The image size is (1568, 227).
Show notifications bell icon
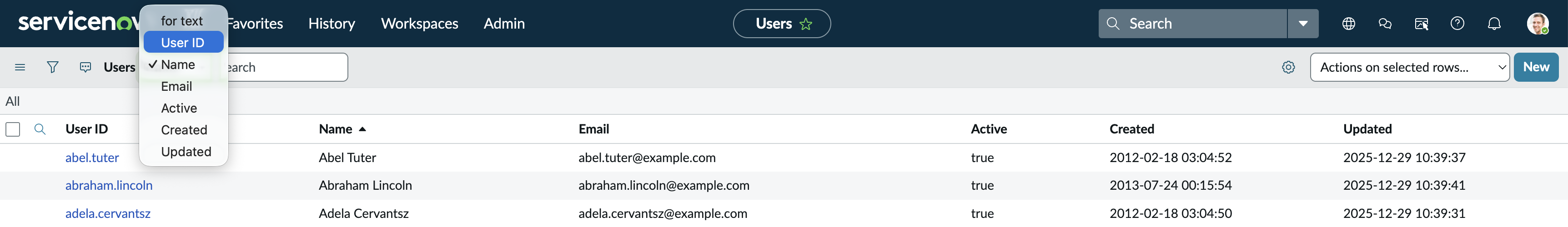pyautogui.click(x=1494, y=24)
